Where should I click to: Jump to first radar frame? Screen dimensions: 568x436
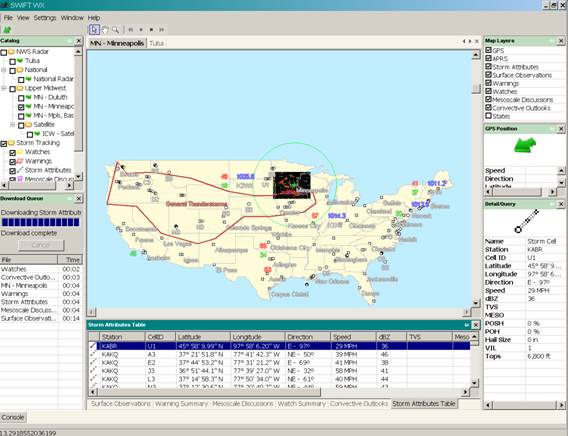click(x=131, y=30)
